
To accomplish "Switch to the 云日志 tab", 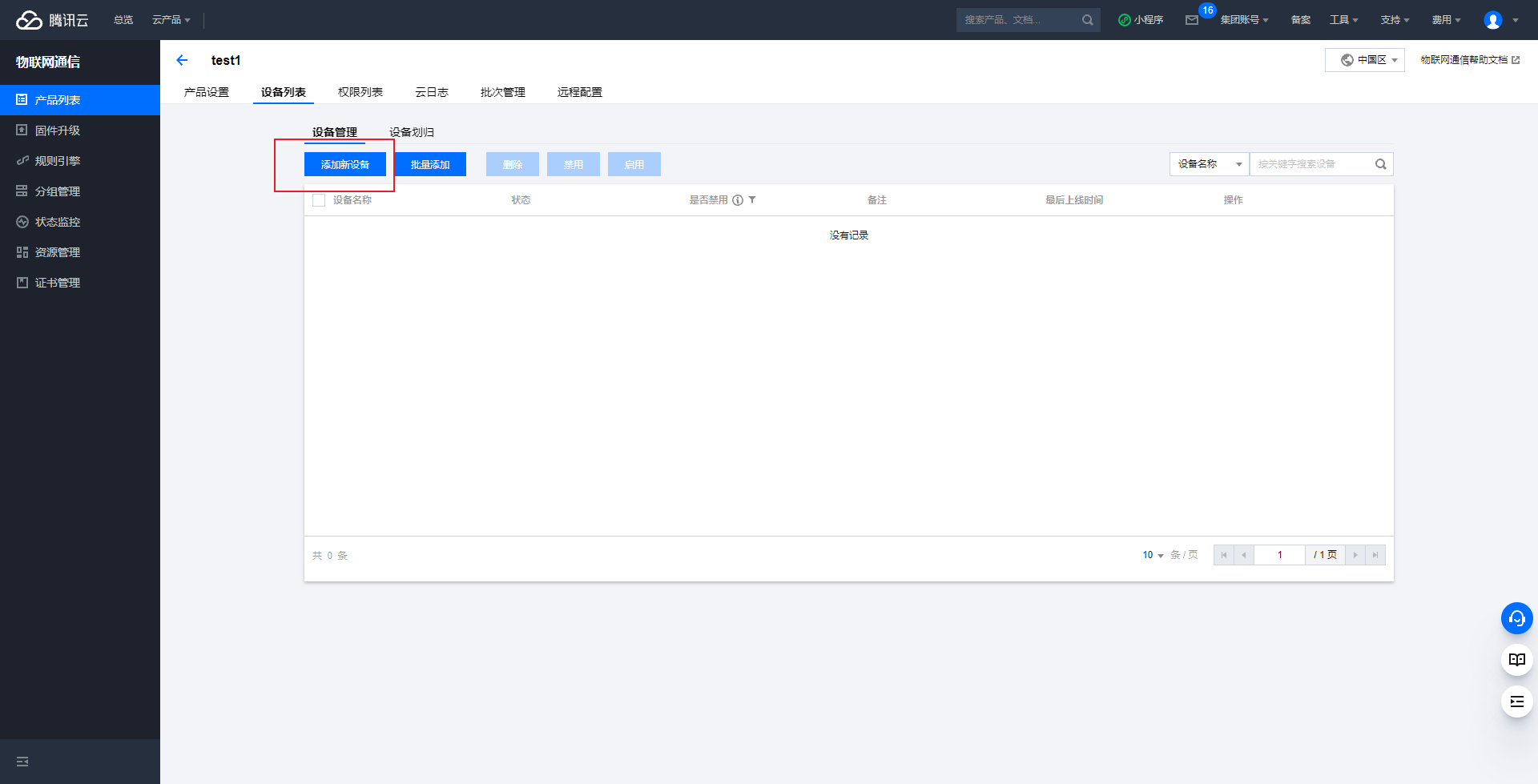I will pyautogui.click(x=432, y=92).
